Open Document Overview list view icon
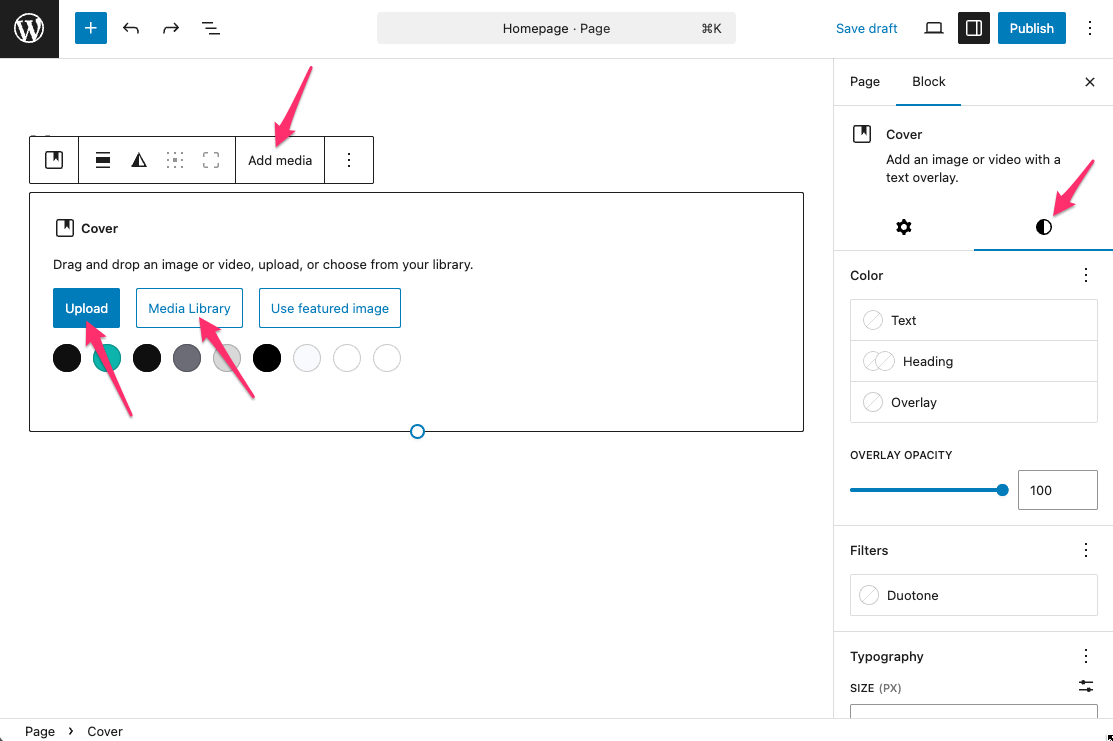Image resolution: width=1113 pixels, height=741 pixels. [x=211, y=28]
